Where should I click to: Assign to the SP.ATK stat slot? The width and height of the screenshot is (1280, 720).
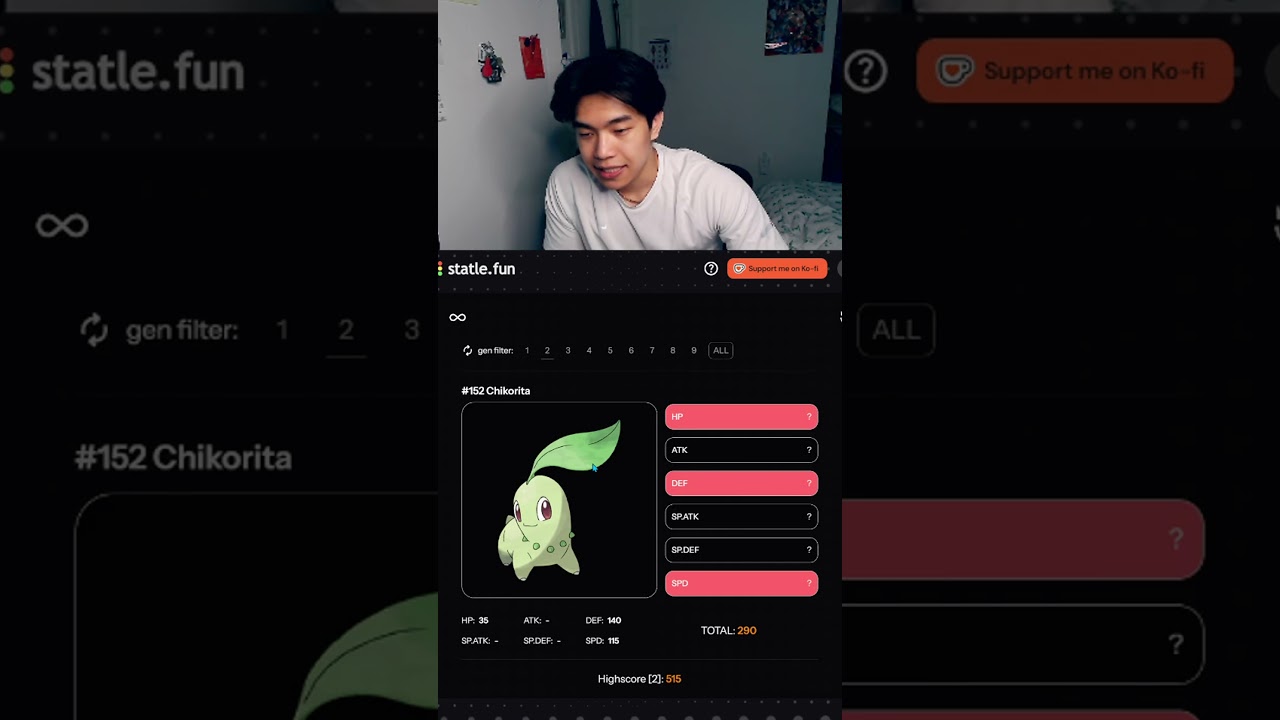pyautogui.click(x=741, y=517)
